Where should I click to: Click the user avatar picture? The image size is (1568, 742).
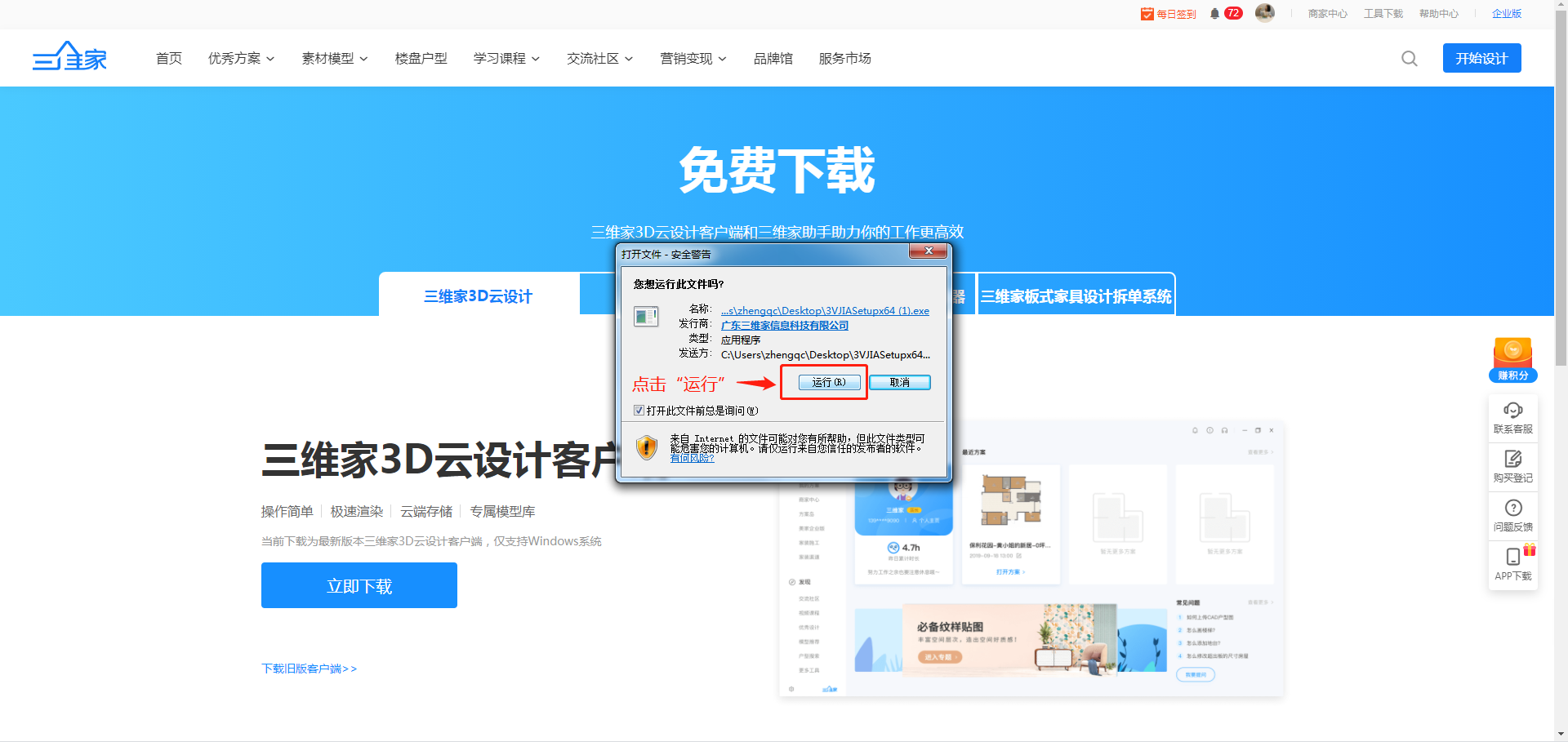pyautogui.click(x=1265, y=12)
